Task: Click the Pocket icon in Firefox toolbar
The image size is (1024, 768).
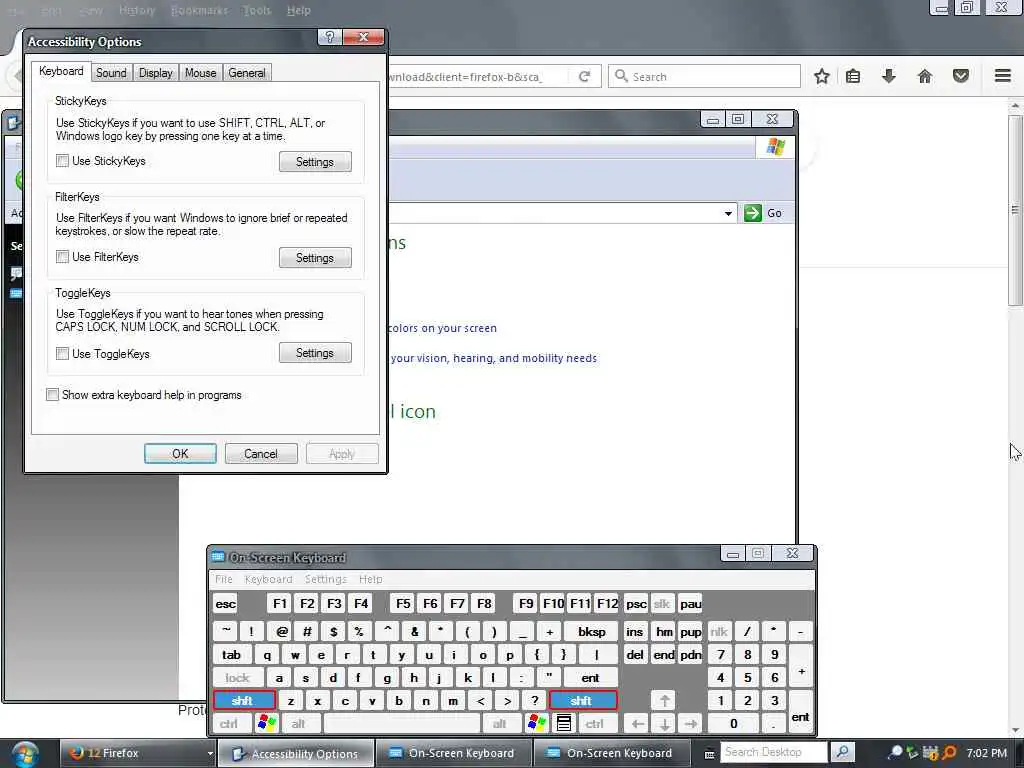Action: pos(961,76)
